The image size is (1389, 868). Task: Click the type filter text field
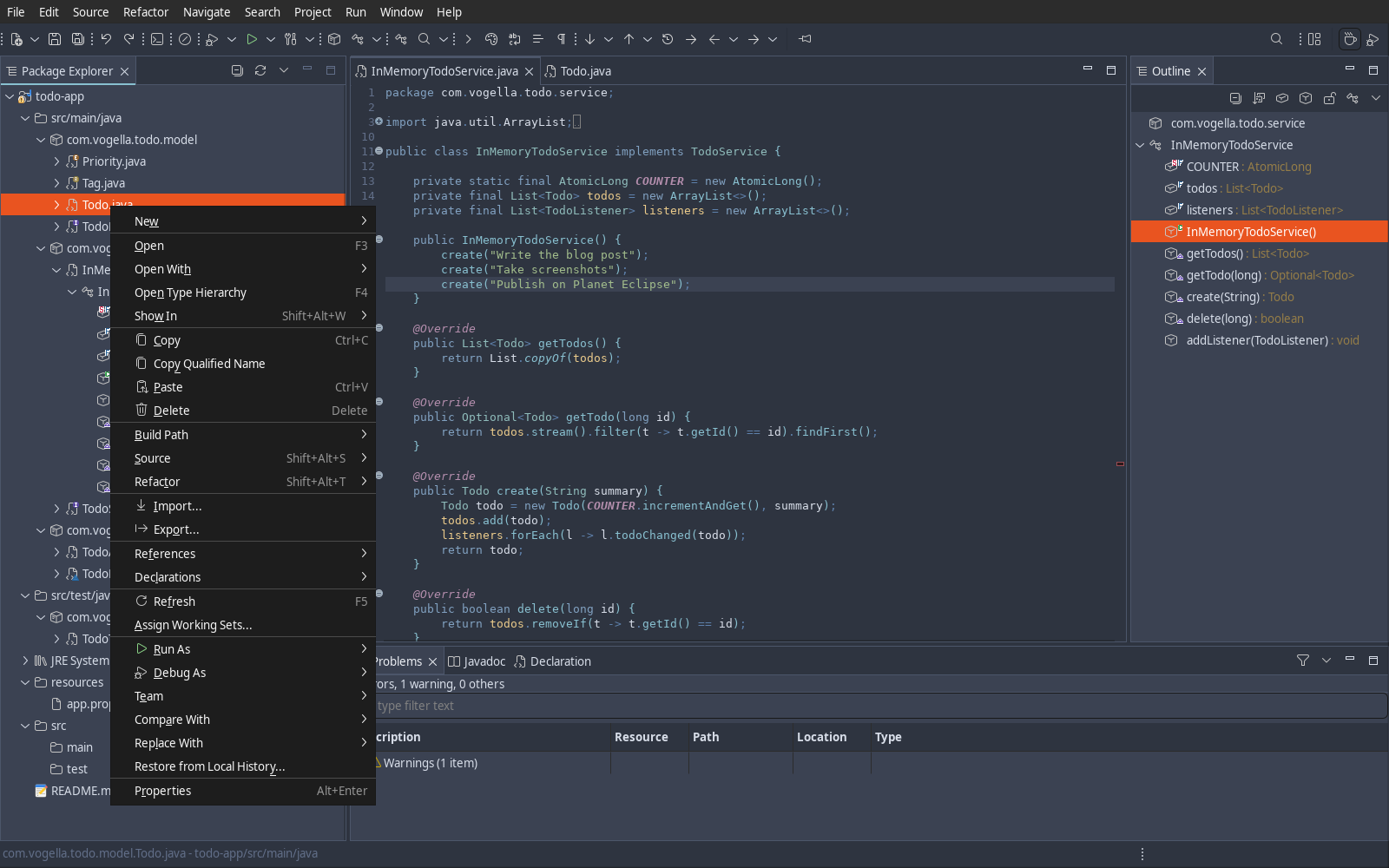[x=879, y=706]
